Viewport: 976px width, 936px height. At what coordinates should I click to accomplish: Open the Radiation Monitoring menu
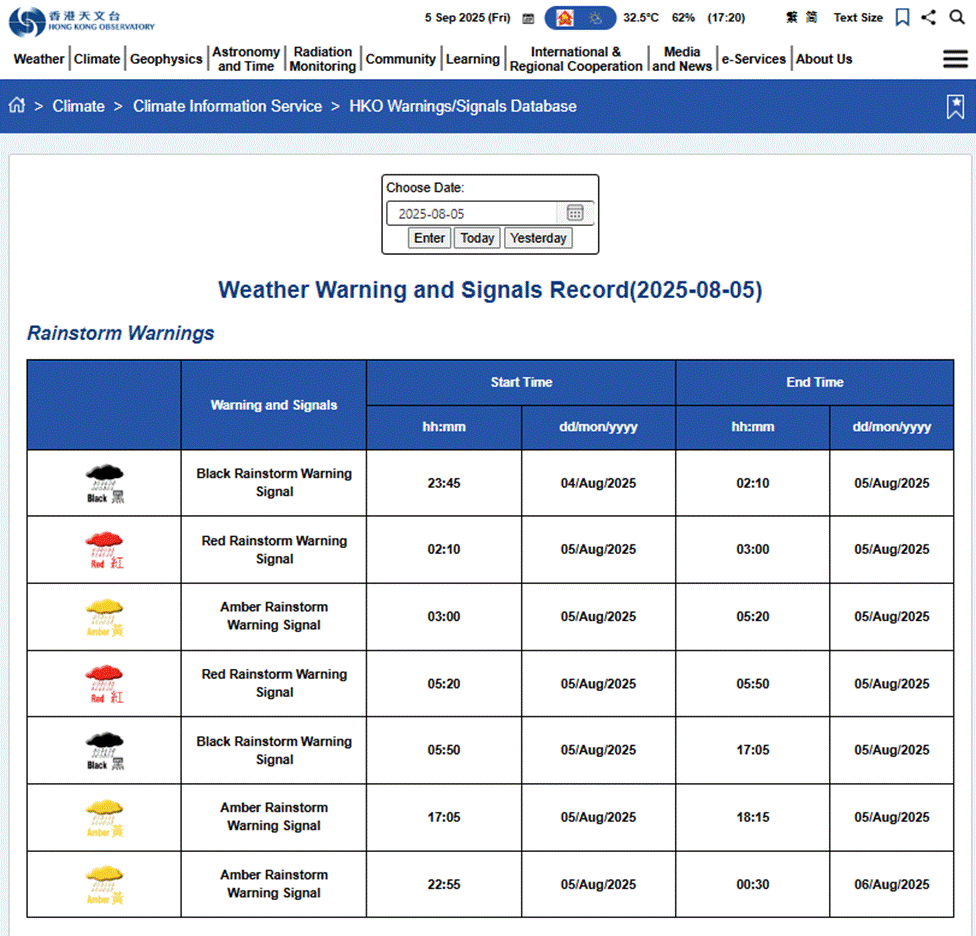point(322,59)
